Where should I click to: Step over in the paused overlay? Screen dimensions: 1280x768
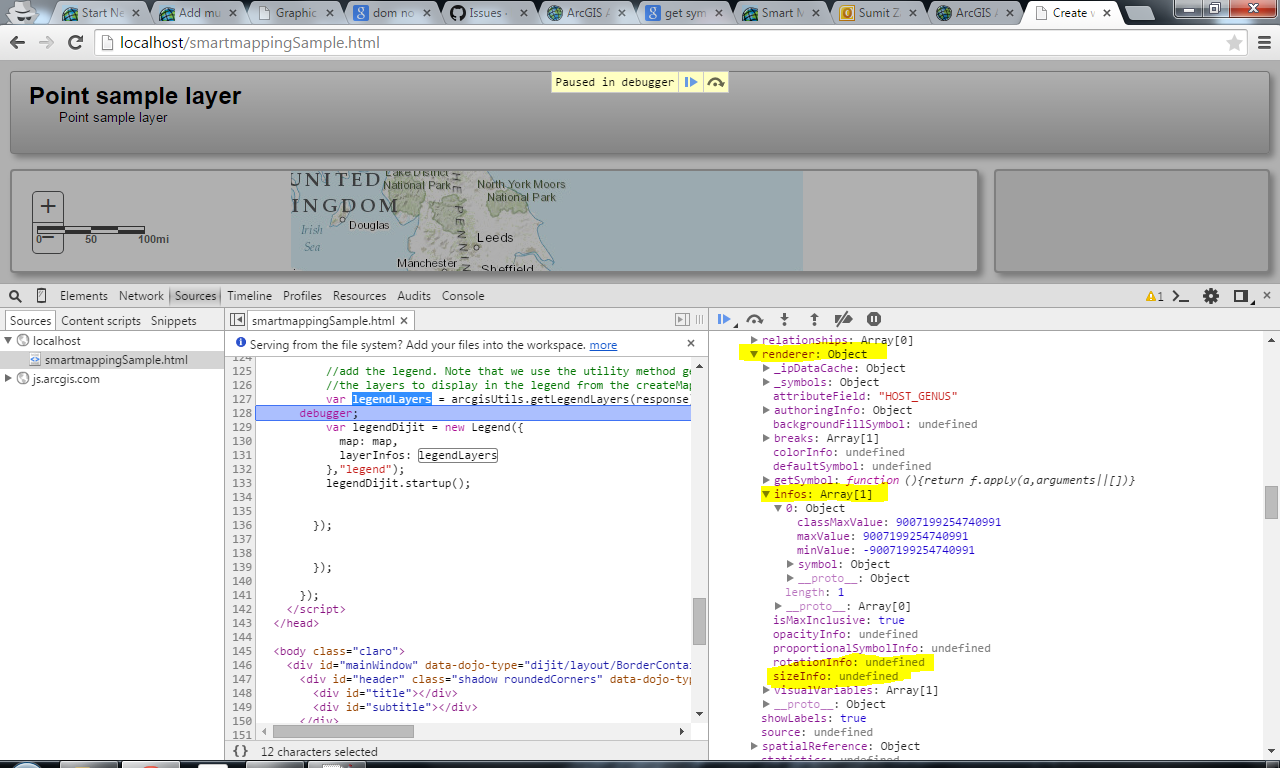click(715, 82)
